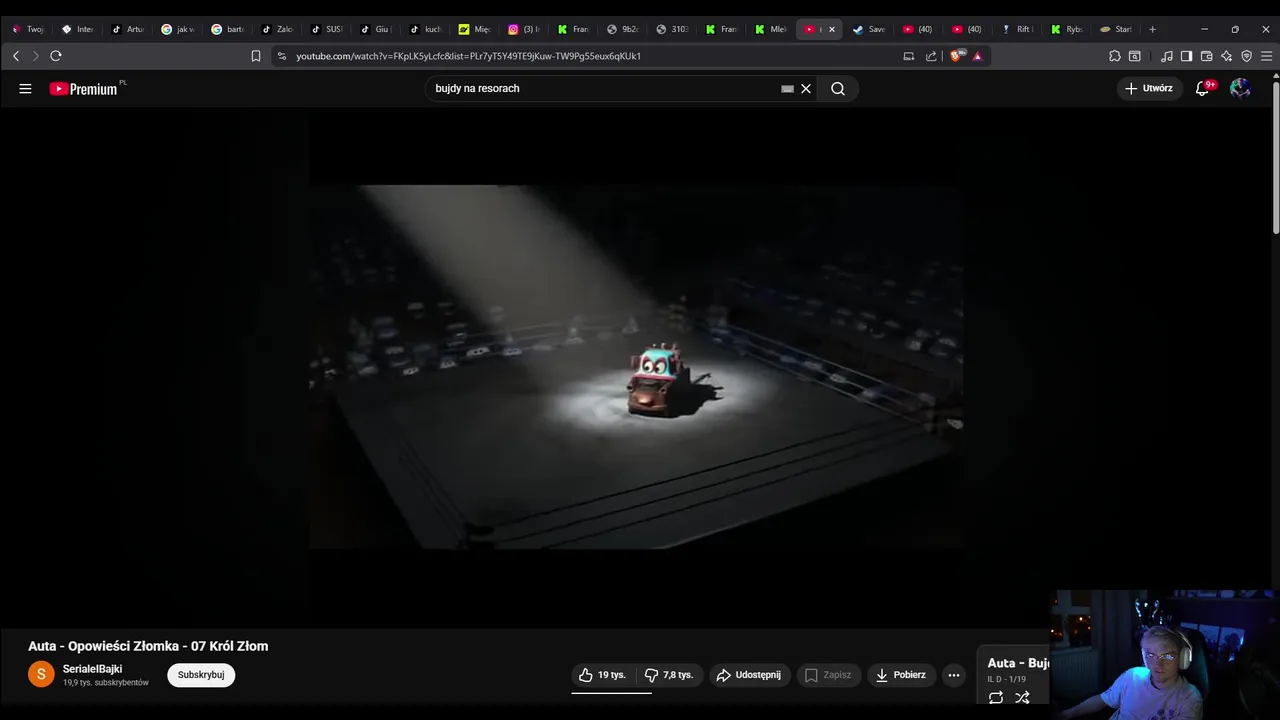Screen dimensions: 1280x720
Task: Toggle playlist shuffle button
Action: coord(1022,698)
